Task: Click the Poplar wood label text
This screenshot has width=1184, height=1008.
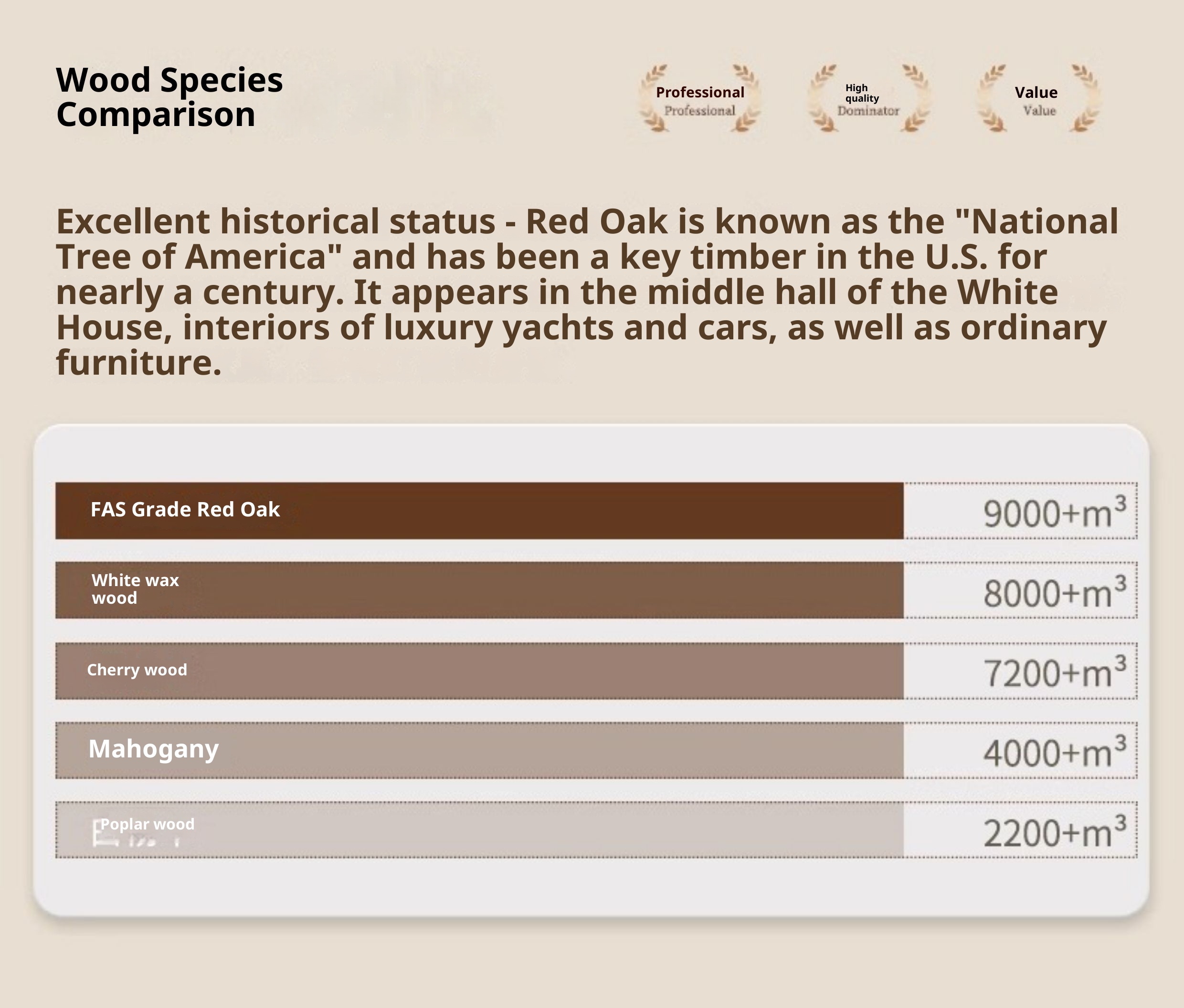Action: click(148, 824)
